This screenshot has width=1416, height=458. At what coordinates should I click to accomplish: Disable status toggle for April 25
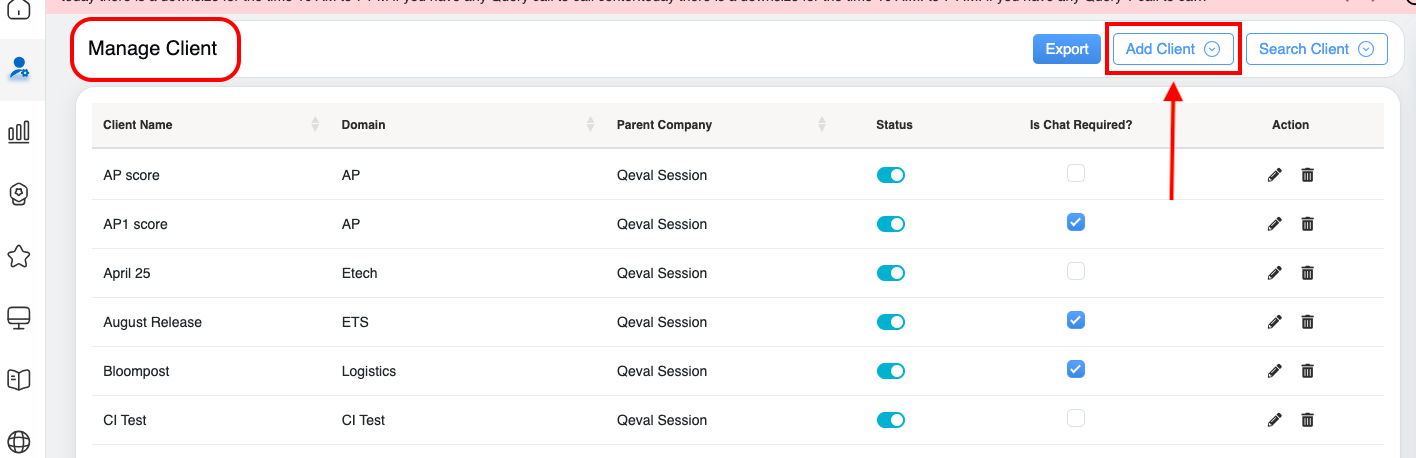coord(890,273)
